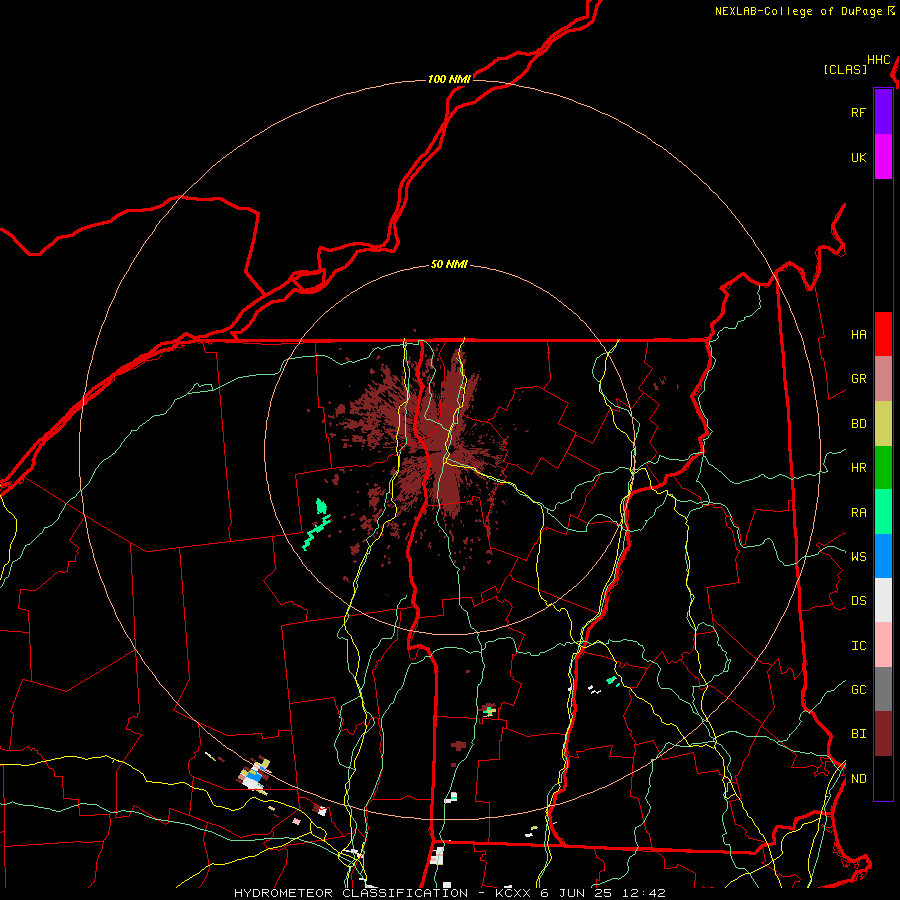
Task: Click the BI legend label
Action: click(858, 734)
